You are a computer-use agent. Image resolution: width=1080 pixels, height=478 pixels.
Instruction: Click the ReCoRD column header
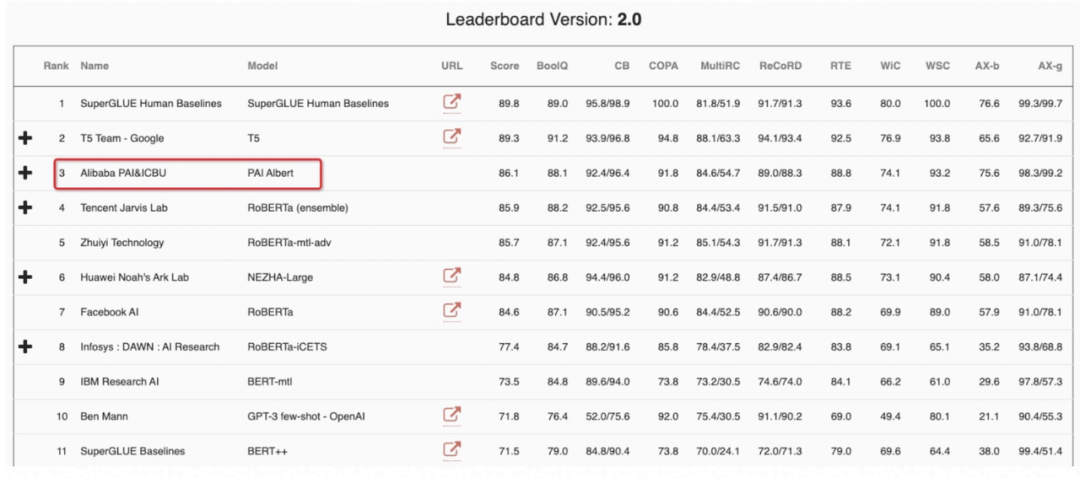pyautogui.click(x=780, y=66)
